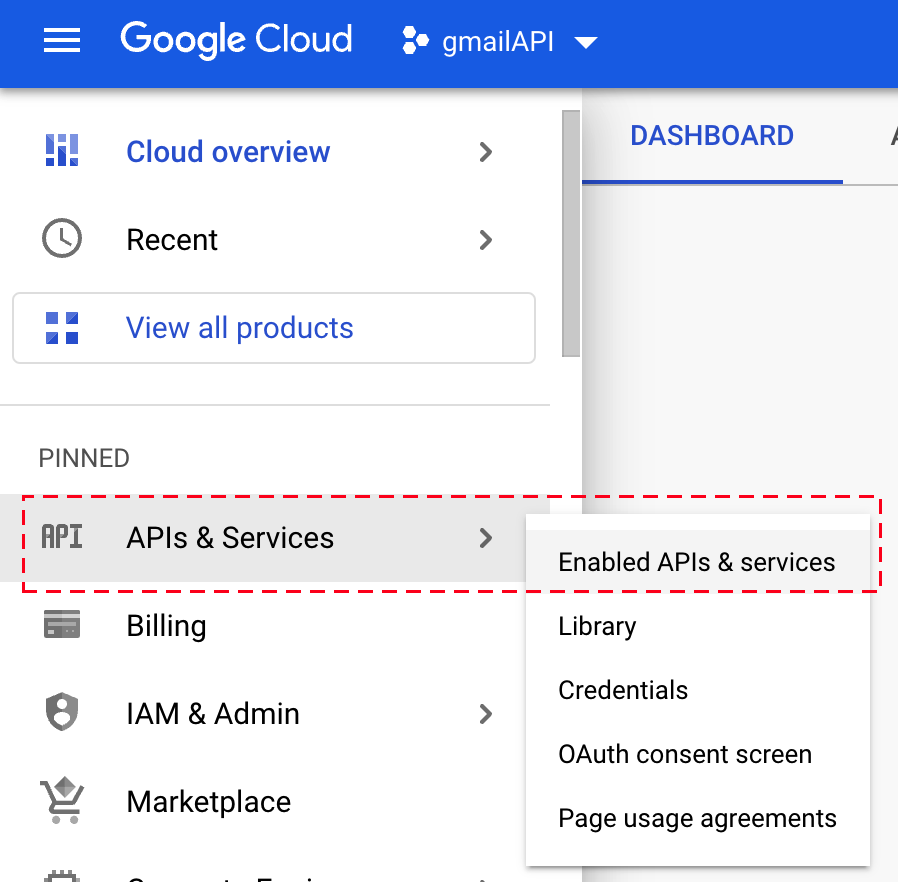This screenshot has width=898, height=882.
Task: Expand the IAM & Admin submenu chevron
Action: coord(486,714)
